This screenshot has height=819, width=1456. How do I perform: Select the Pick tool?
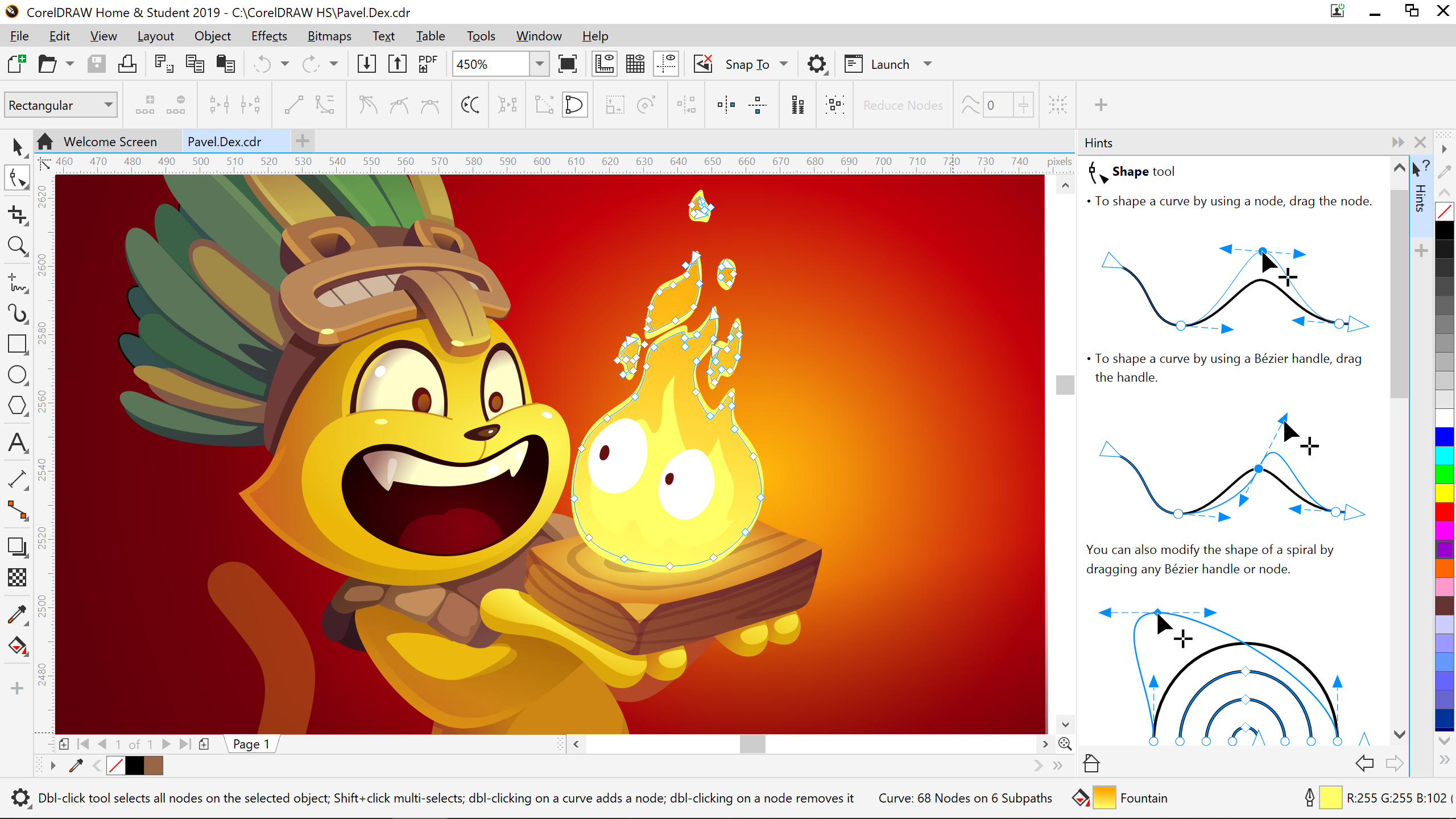(x=17, y=147)
